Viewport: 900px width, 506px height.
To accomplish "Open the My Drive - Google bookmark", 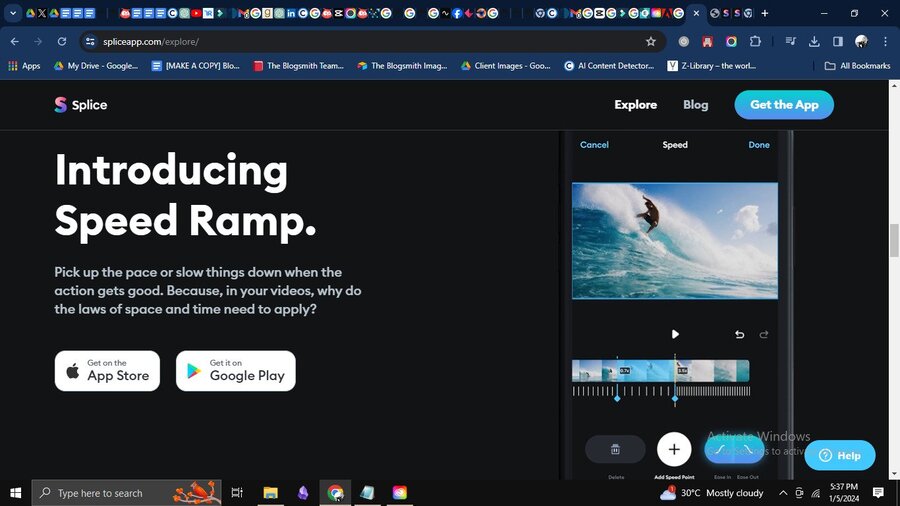I will click(x=96, y=66).
